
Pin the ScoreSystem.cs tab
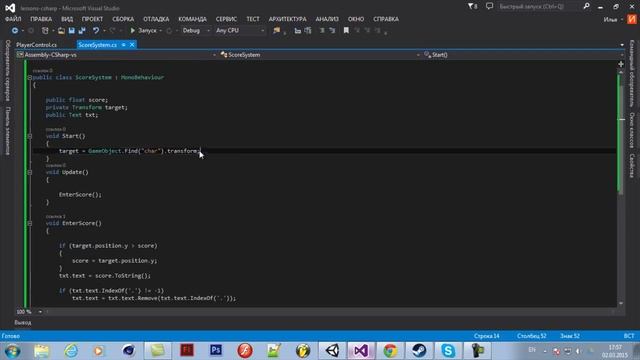(123, 45)
